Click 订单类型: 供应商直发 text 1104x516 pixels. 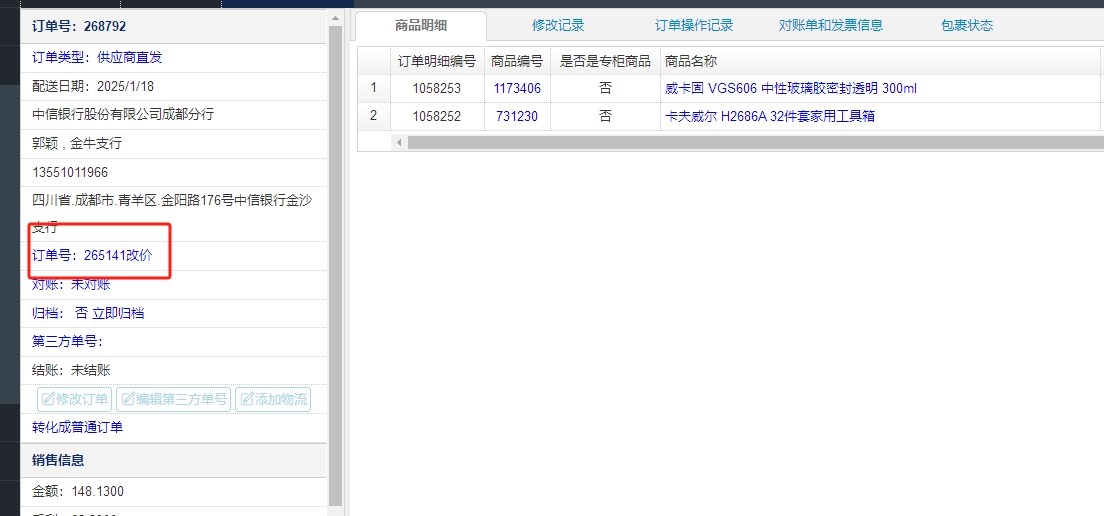pyautogui.click(x=97, y=58)
